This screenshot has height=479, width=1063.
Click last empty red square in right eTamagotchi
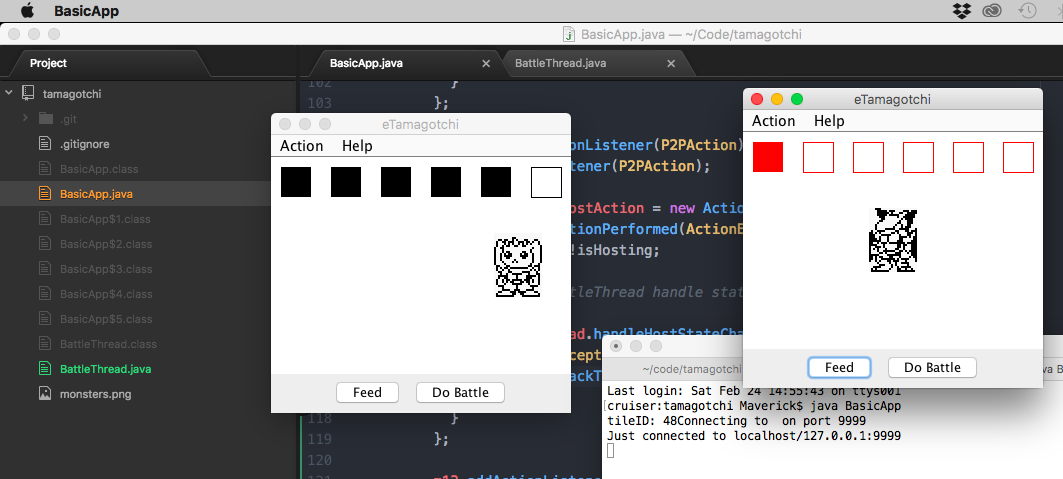point(1018,157)
